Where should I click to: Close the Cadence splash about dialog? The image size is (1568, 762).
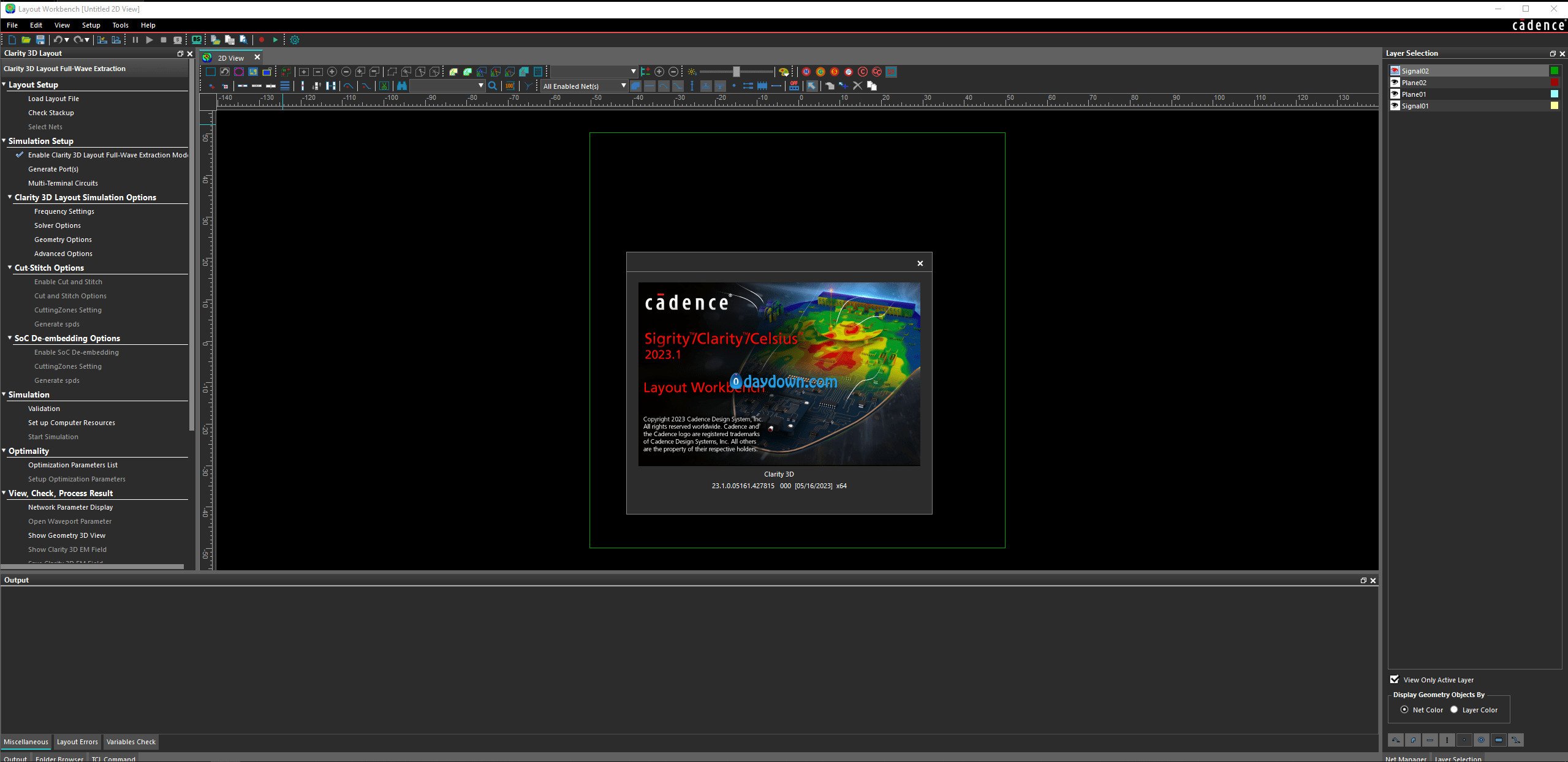tap(920, 263)
